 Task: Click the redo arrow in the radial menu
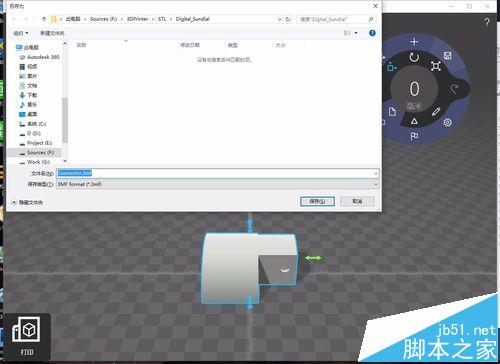pos(454,89)
